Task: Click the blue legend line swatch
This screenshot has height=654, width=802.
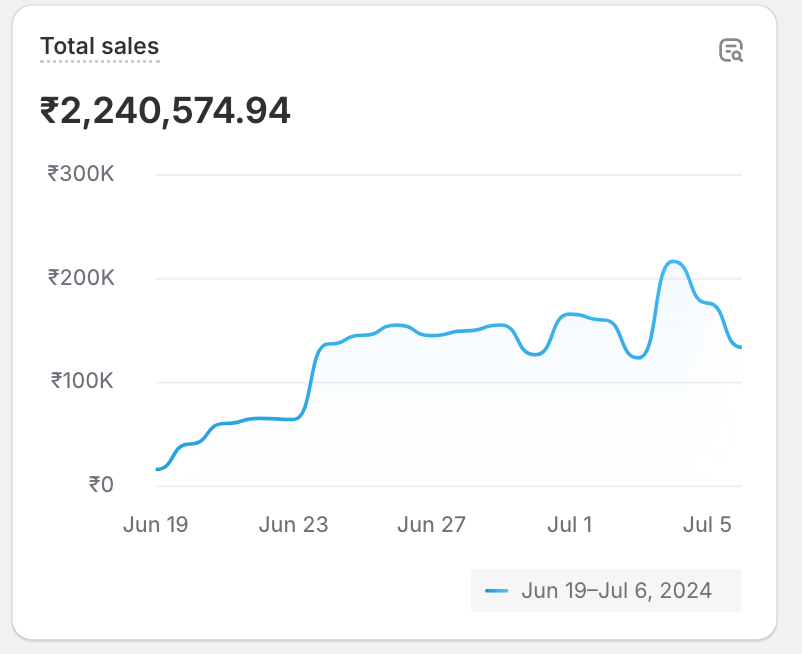Action: click(497, 591)
